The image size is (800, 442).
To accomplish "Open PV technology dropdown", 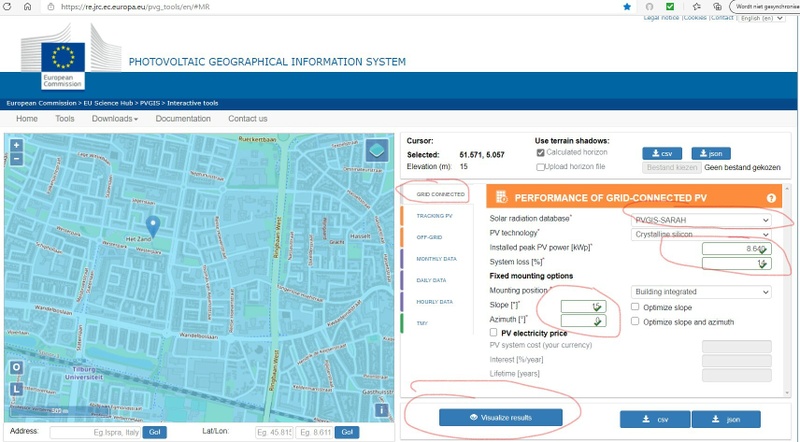I will coord(701,234).
